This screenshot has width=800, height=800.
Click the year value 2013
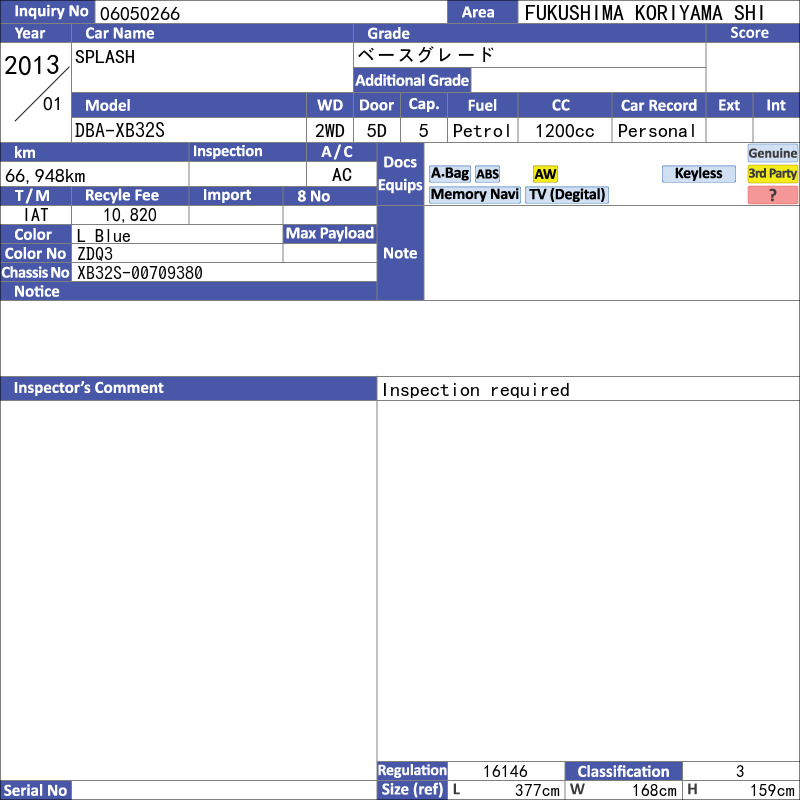pyautogui.click(x=32, y=65)
